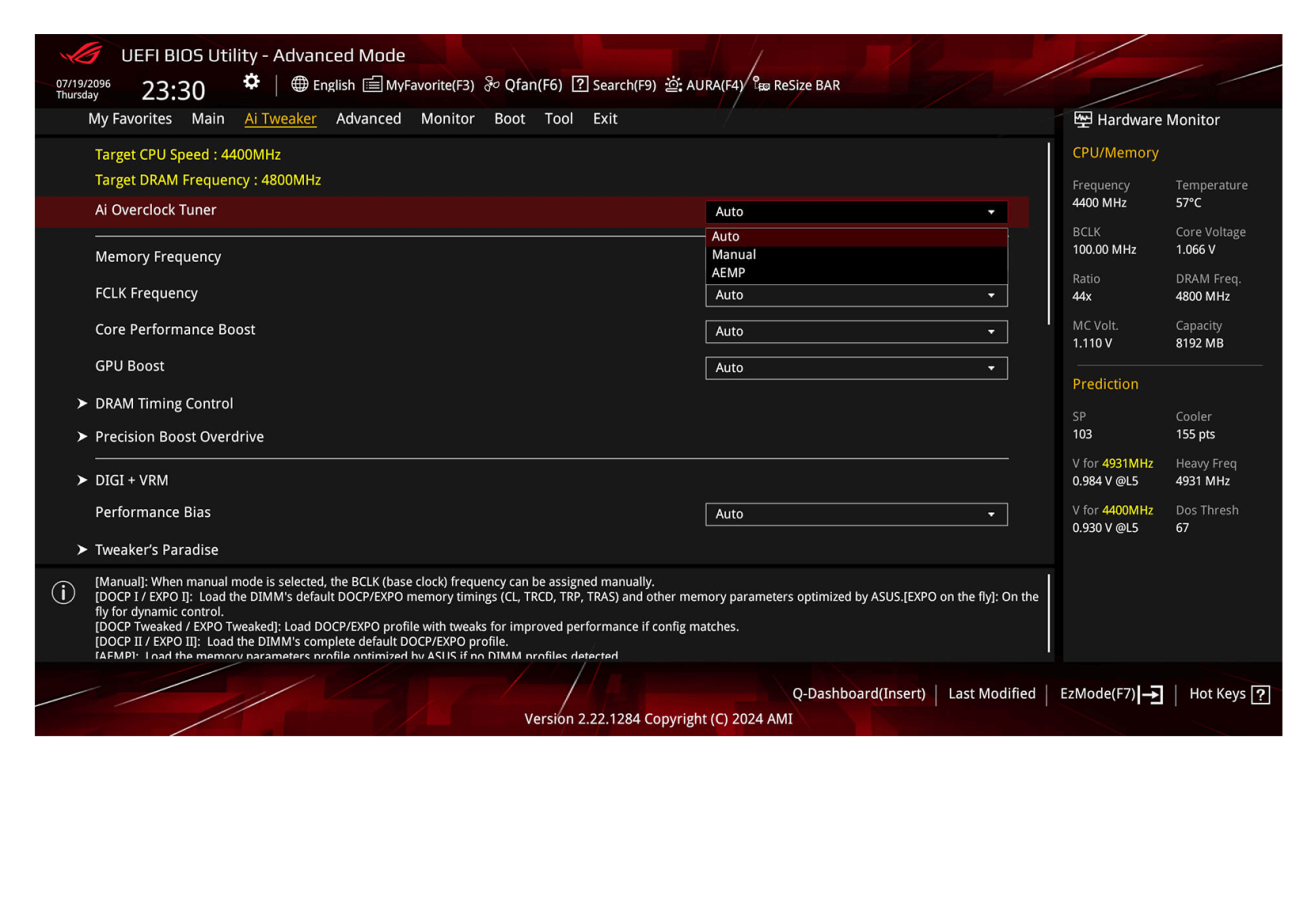Toggle ReSize BAR option
The height and width of the screenshot is (900, 1307).
tap(796, 84)
